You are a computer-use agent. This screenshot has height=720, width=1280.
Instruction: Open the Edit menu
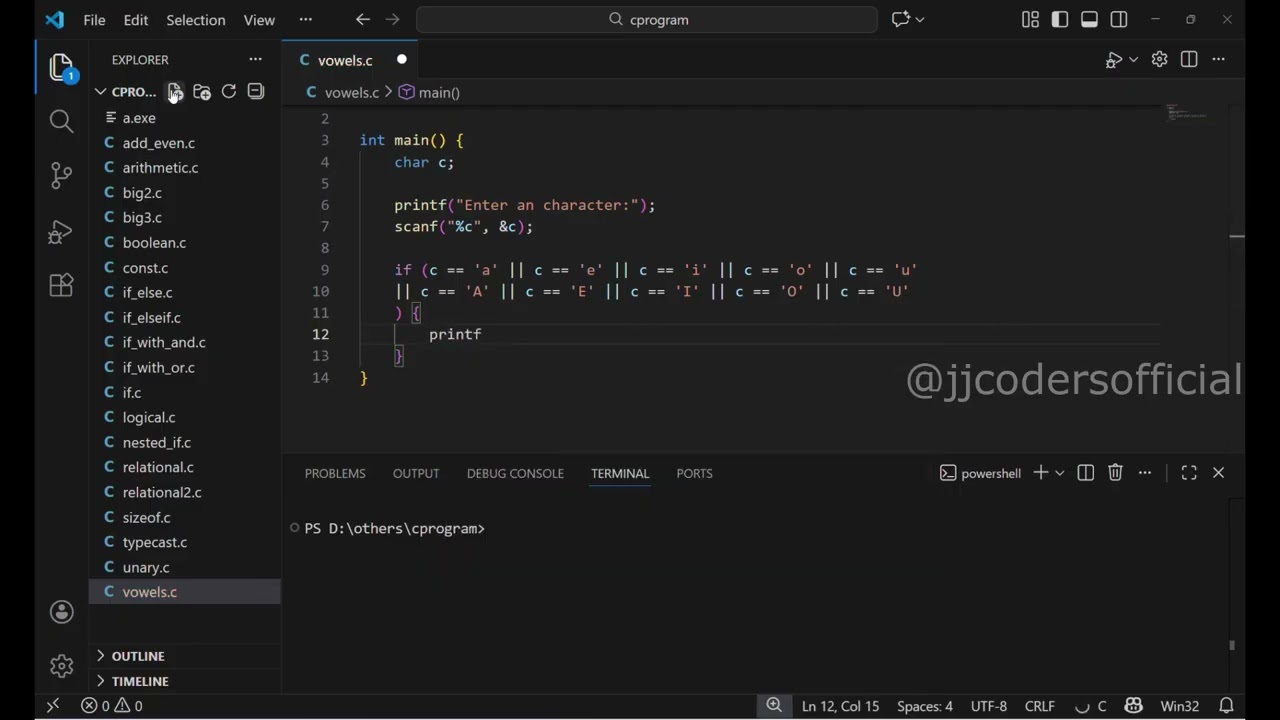click(x=135, y=20)
